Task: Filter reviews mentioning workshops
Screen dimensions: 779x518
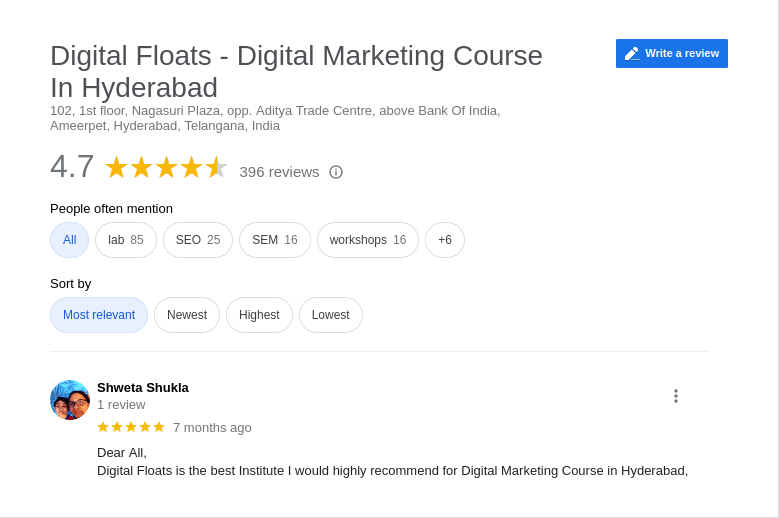Action: tap(368, 240)
